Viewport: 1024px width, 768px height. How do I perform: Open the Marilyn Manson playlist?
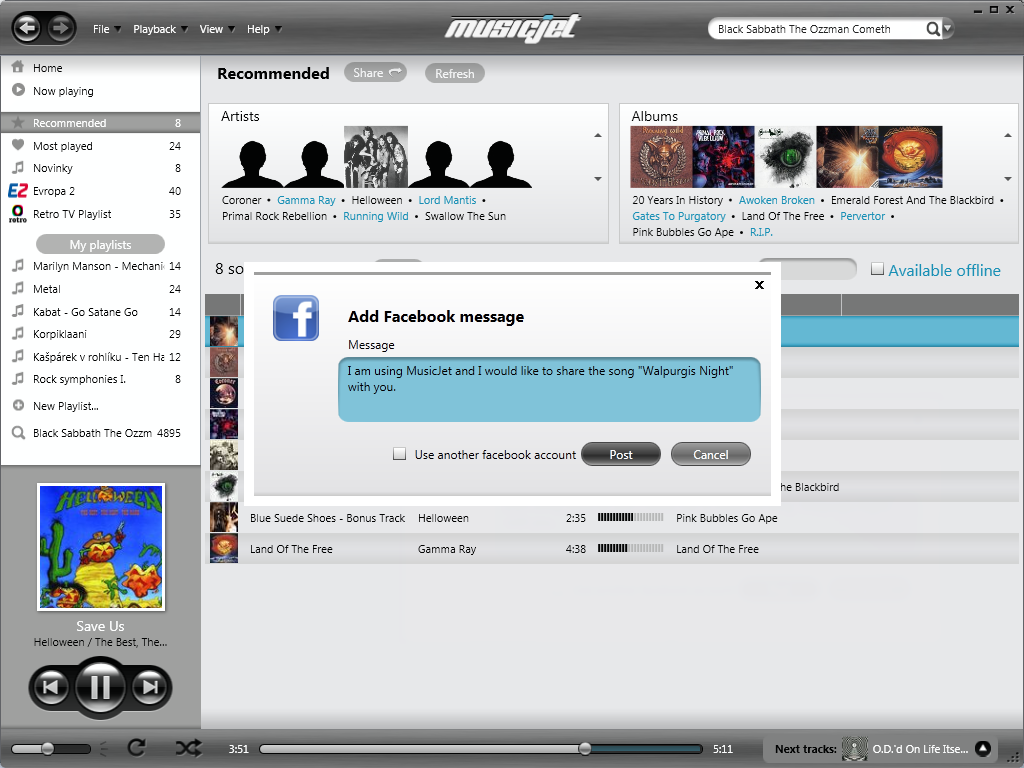click(x=101, y=266)
